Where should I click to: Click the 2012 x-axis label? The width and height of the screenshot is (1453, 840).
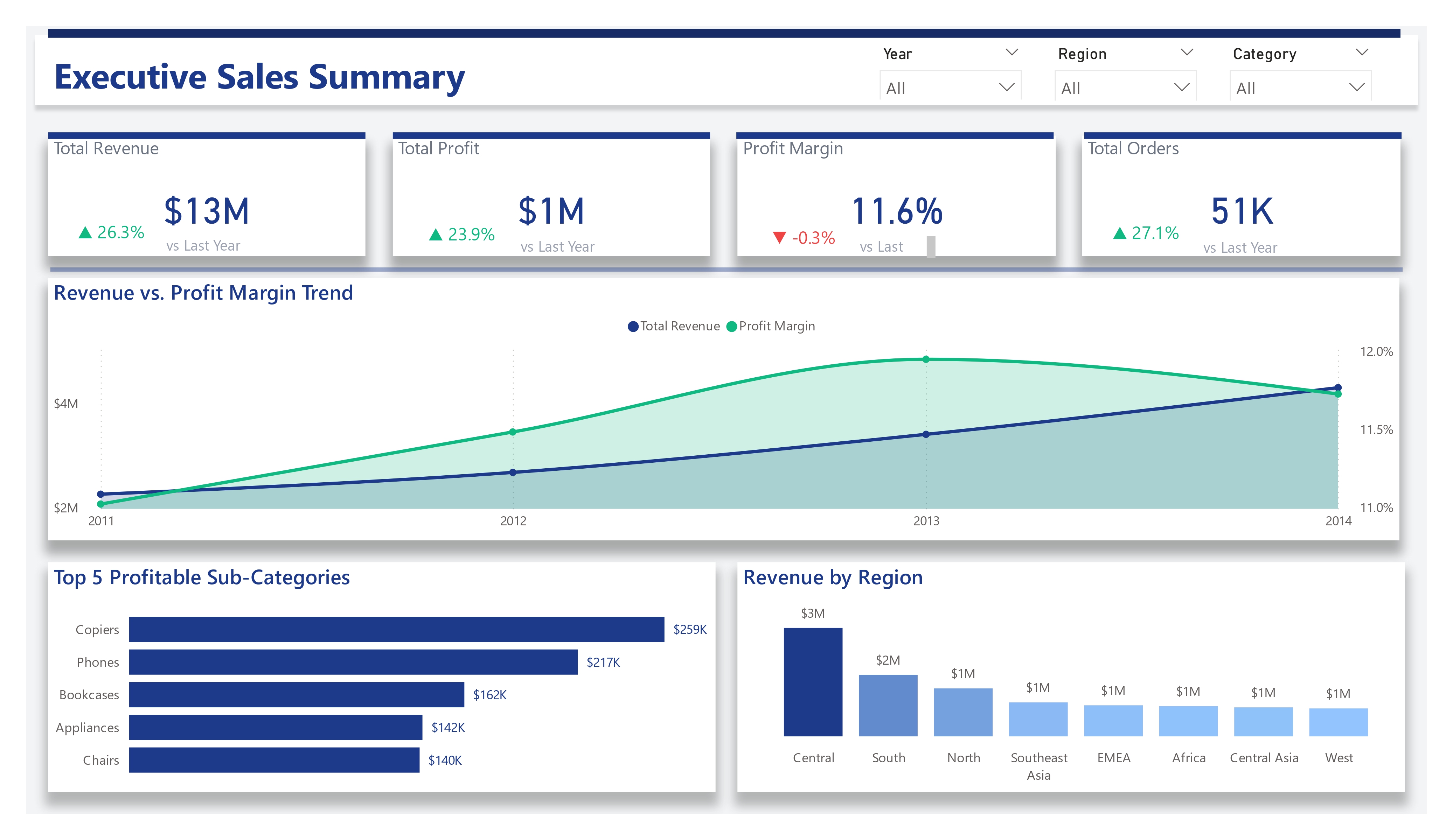(513, 521)
